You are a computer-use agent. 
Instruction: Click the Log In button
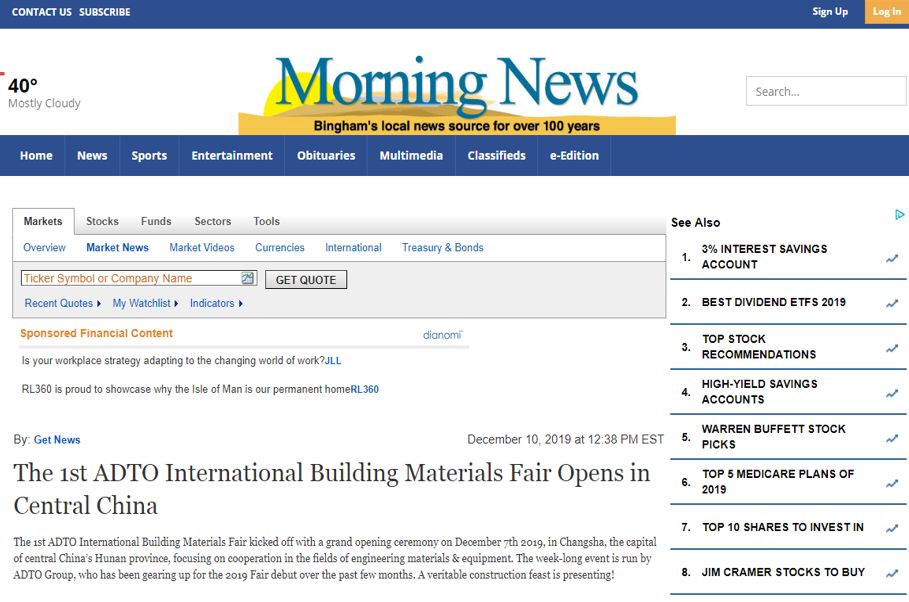pyautogui.click(x=886, y=12)
